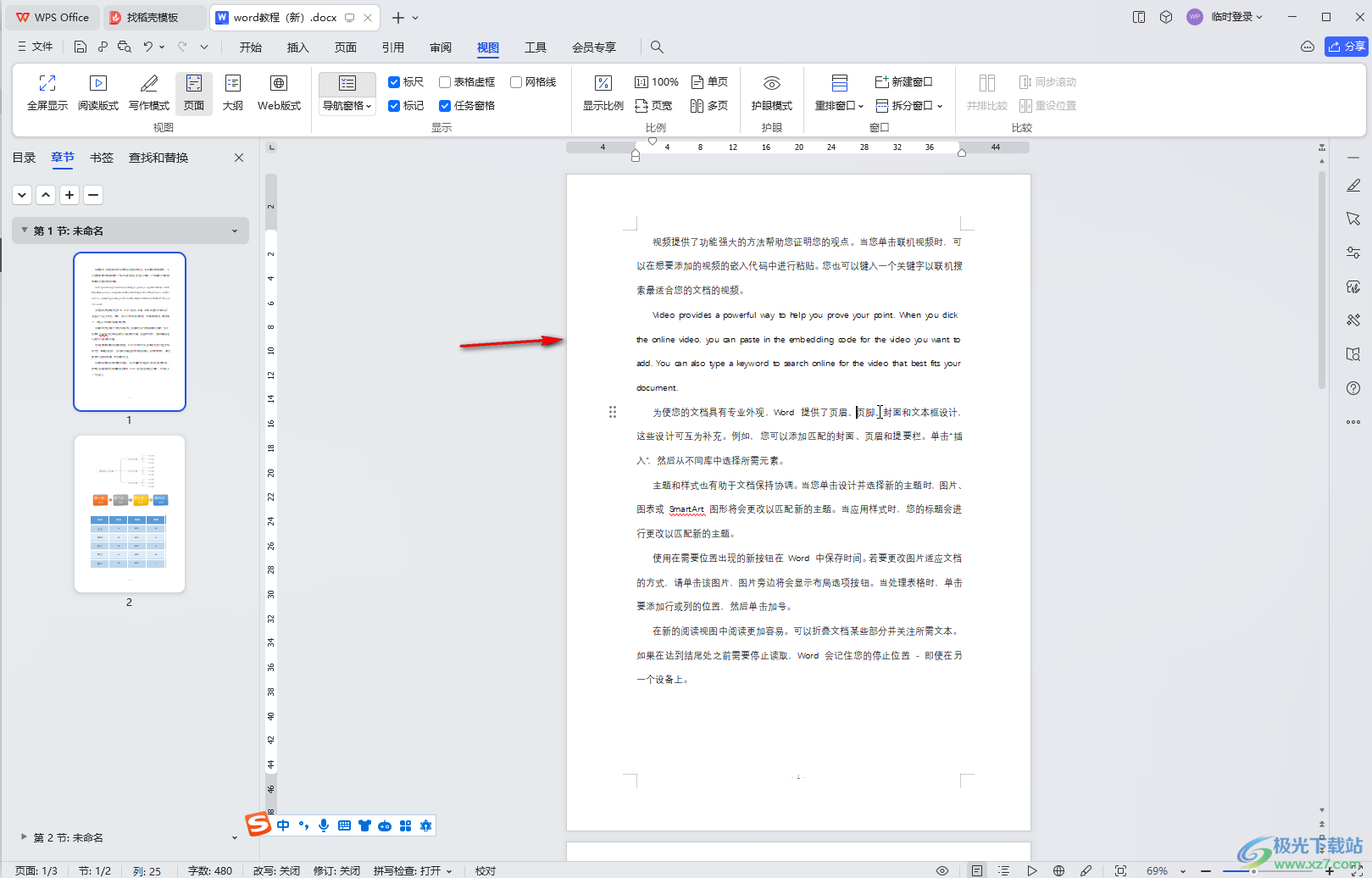Open undo history dropdown arrow
Viewport: 1372px width, 878px height.
click(162, 47)
